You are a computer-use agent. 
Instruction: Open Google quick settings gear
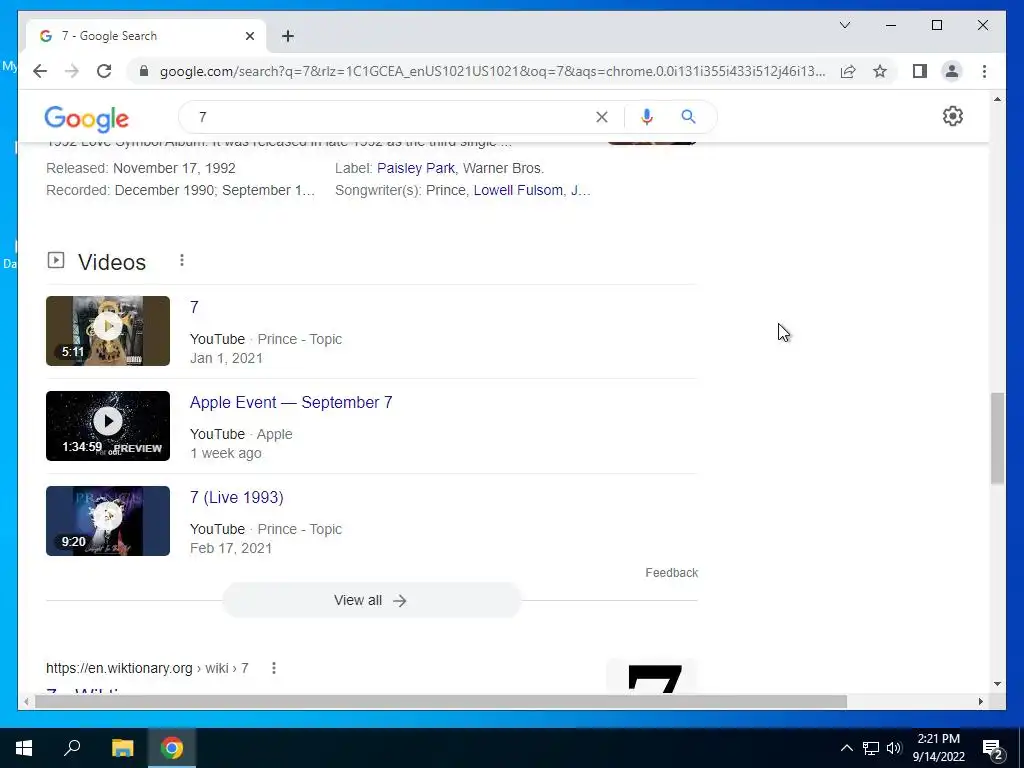coord(953,116)
